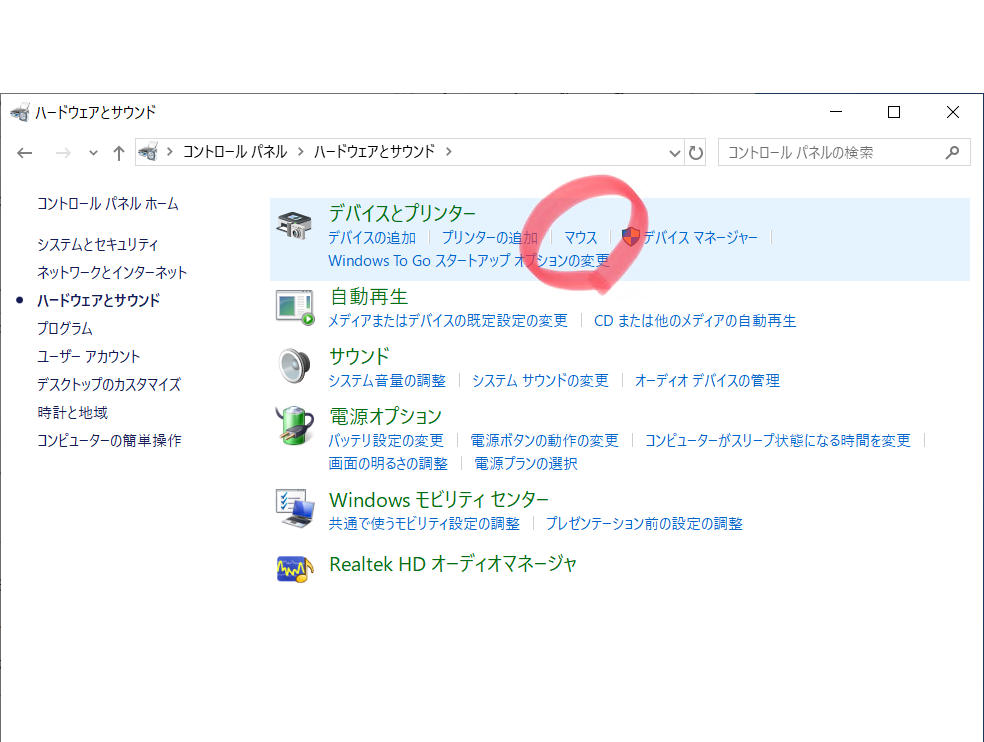Click the search magnifier icon
Viewport: 984px width, 742px height.
click(952, 152)
